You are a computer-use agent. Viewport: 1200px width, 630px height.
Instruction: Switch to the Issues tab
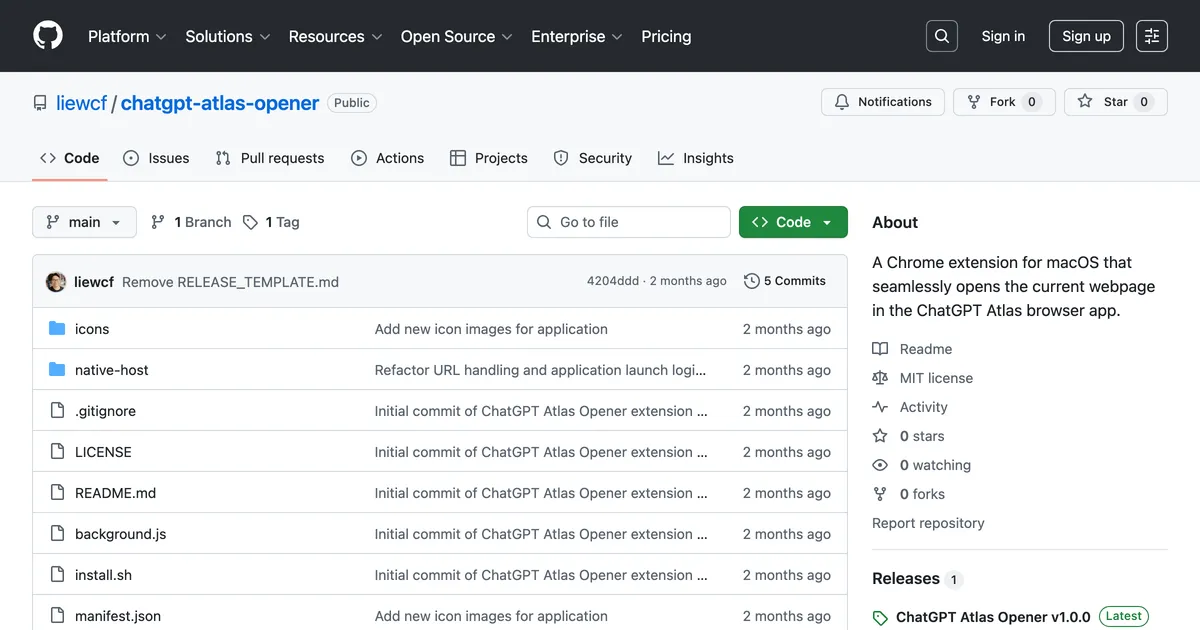point(156,157)
